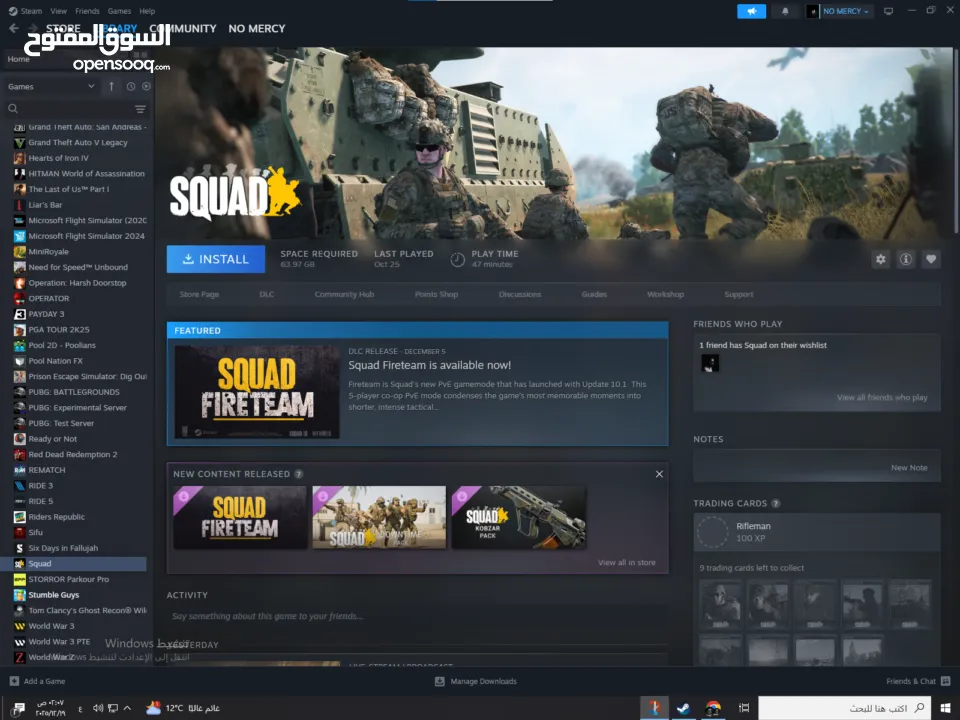Click View all in store link

point(626,562)
